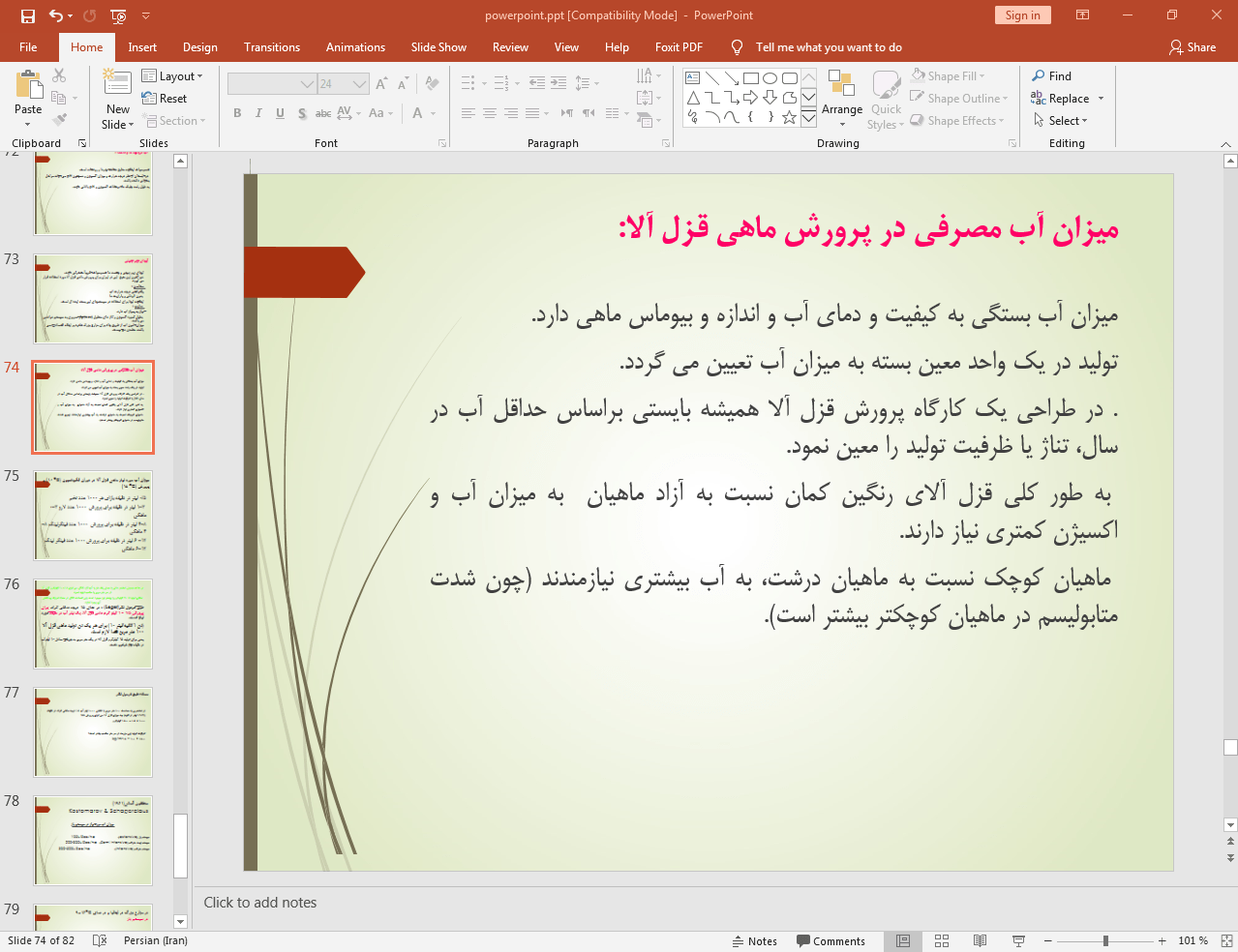Switch to Reading View
This screenshot has height=952, width=1238.
pos(980,941)
